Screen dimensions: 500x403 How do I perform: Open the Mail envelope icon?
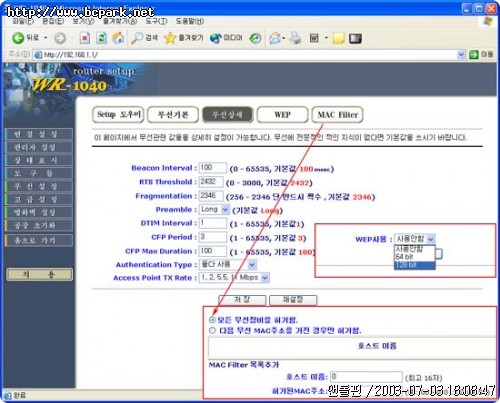[275, 38]
